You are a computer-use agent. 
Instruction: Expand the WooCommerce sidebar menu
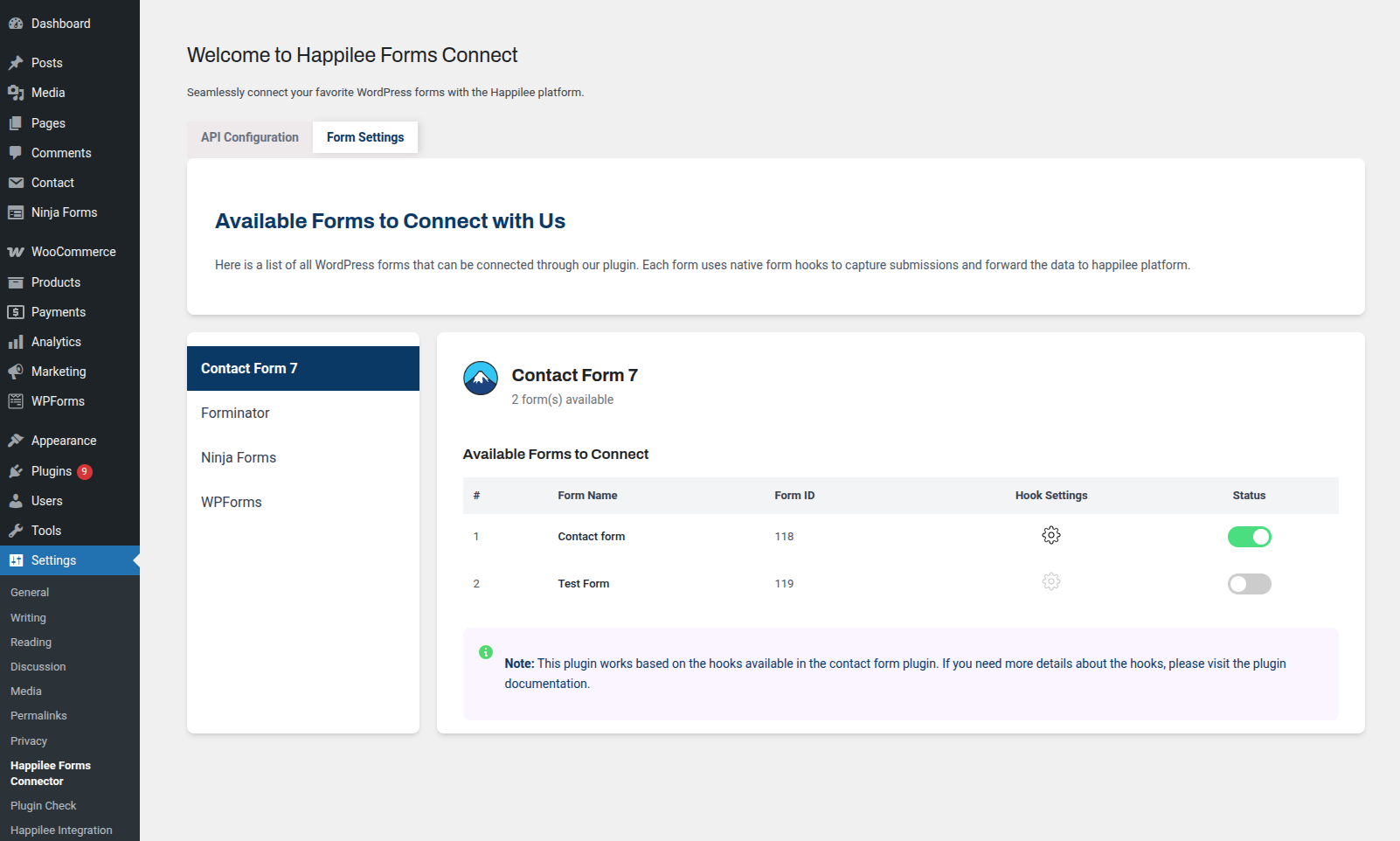pos(73,251)
